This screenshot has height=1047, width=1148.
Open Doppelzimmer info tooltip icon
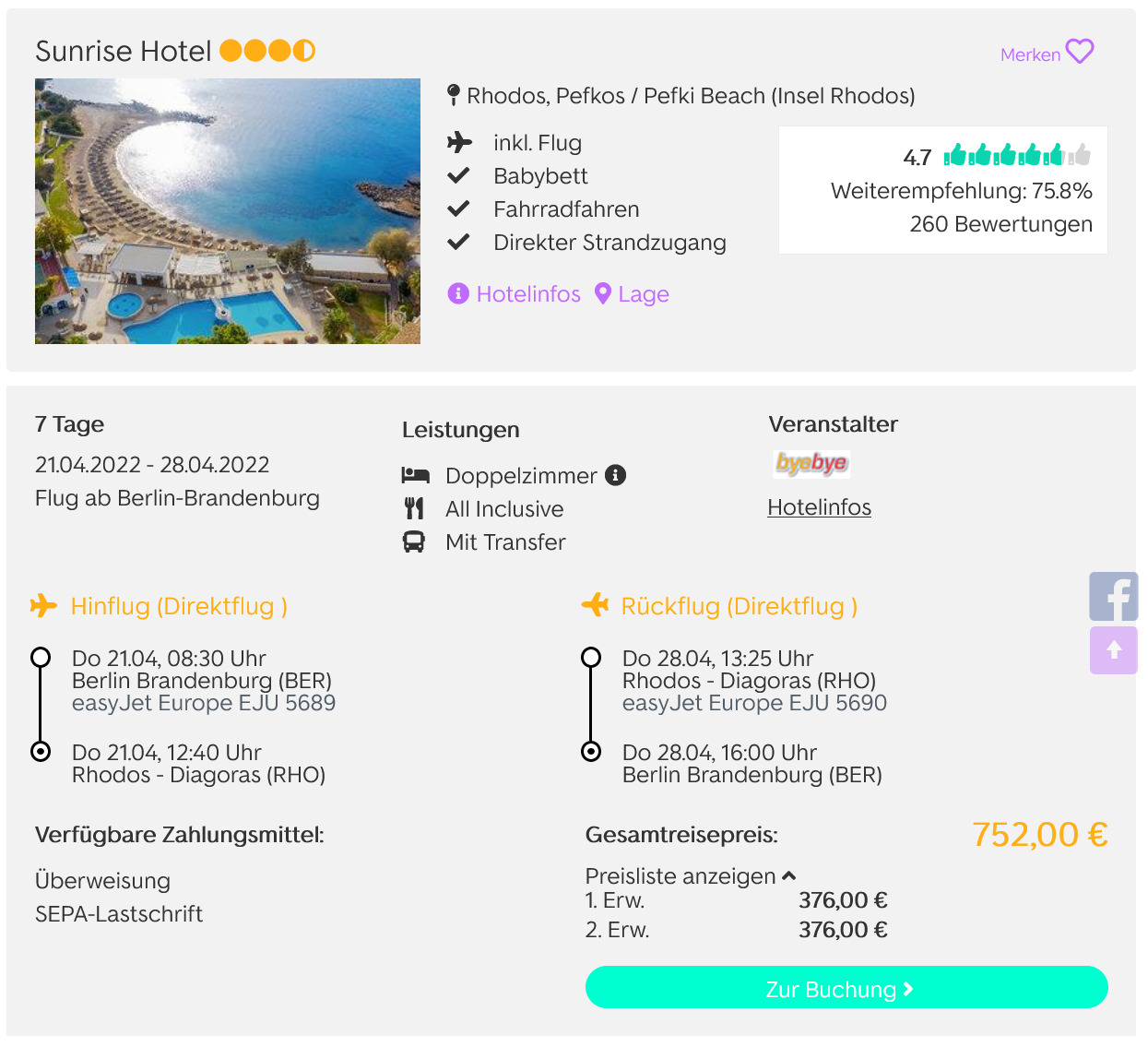pyautogui.click(x=616, y=475)
